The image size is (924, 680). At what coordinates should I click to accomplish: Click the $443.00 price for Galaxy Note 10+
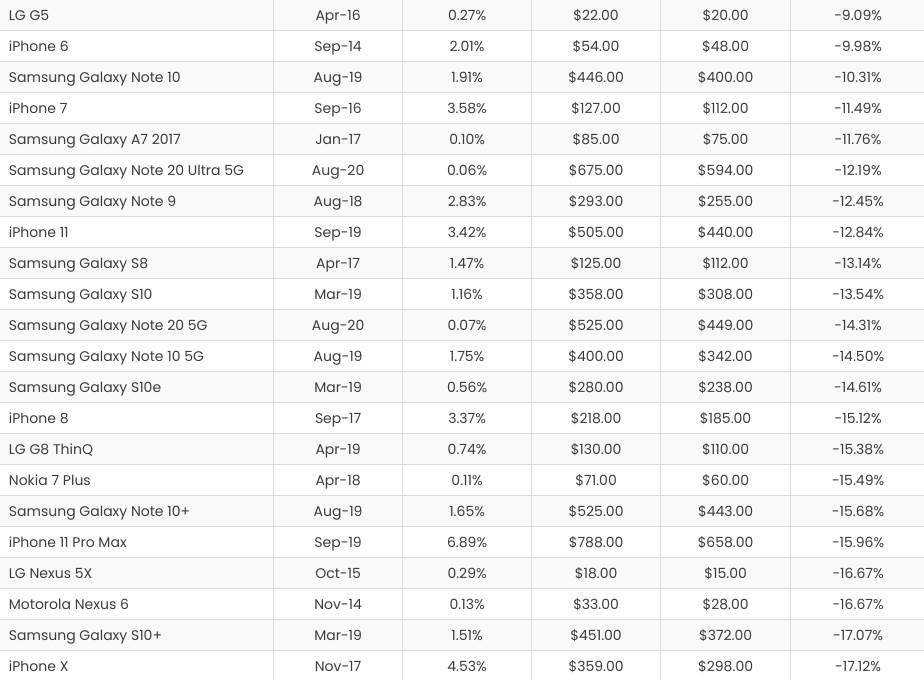tap(725, 511)
